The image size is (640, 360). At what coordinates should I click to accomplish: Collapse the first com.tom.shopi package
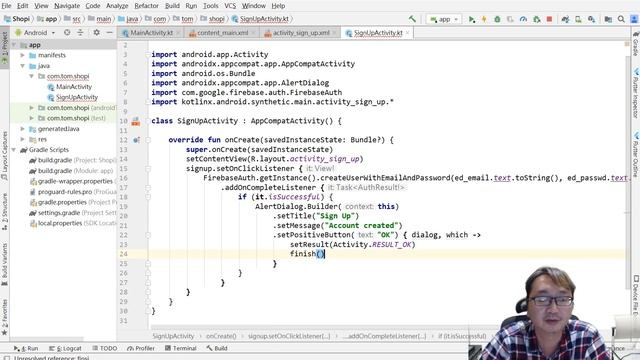pos(31,76)
